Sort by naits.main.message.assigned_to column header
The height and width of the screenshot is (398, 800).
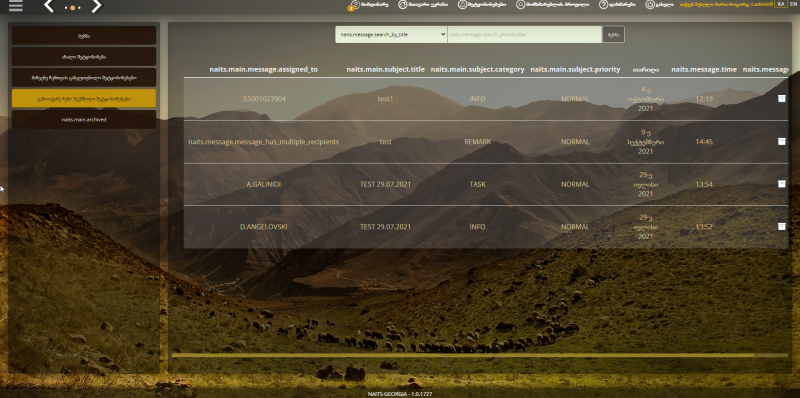pyautogui.click(x=263, y=69)
